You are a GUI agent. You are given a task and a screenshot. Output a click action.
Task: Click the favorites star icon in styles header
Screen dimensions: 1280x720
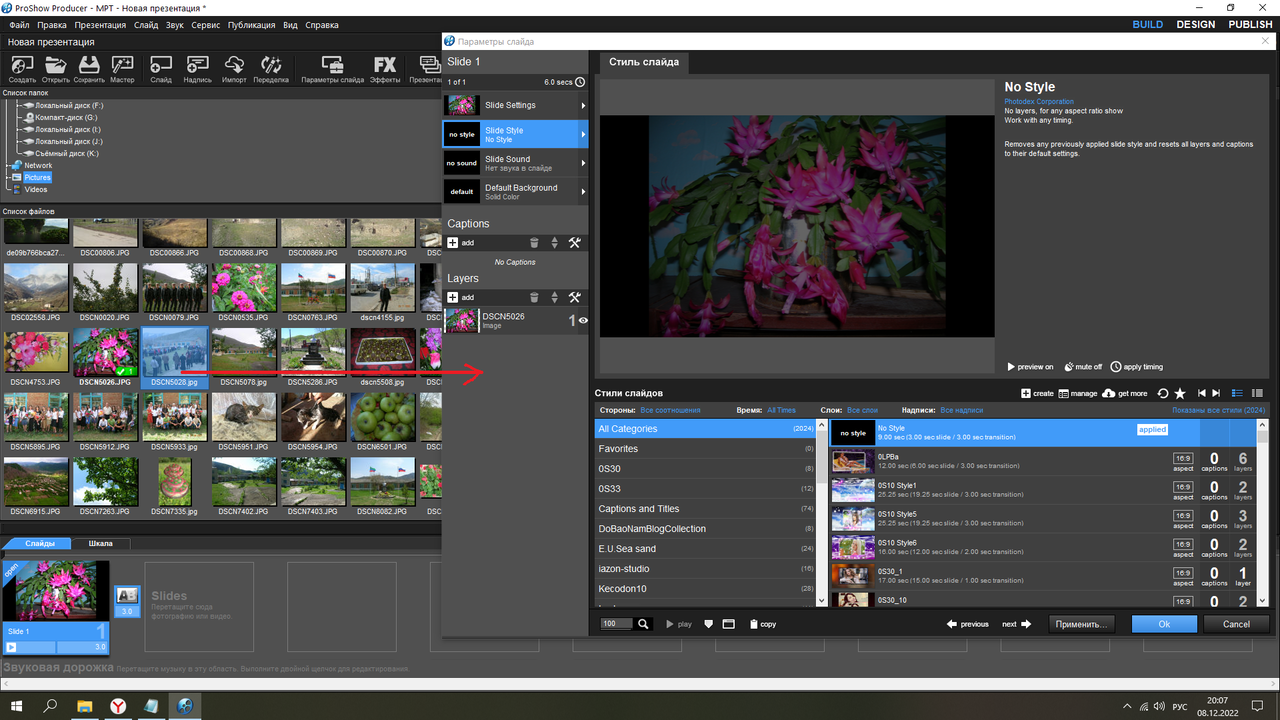click(1180, 394)
